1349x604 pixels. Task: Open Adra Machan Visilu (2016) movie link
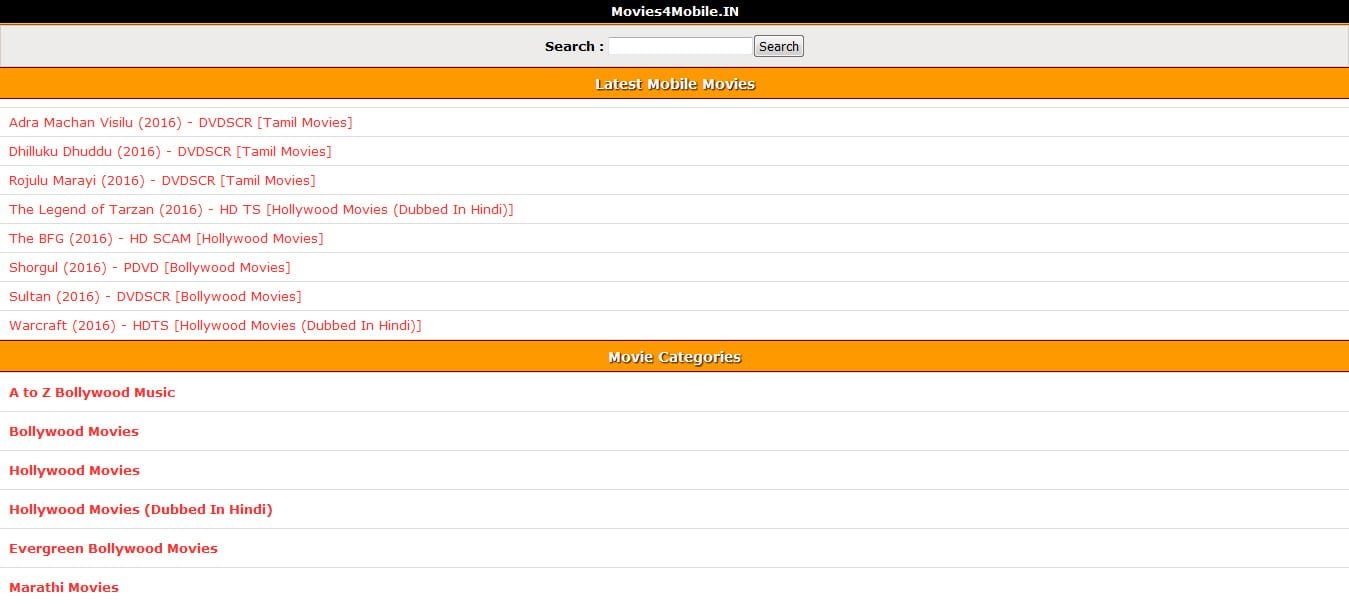coord(180,122)
